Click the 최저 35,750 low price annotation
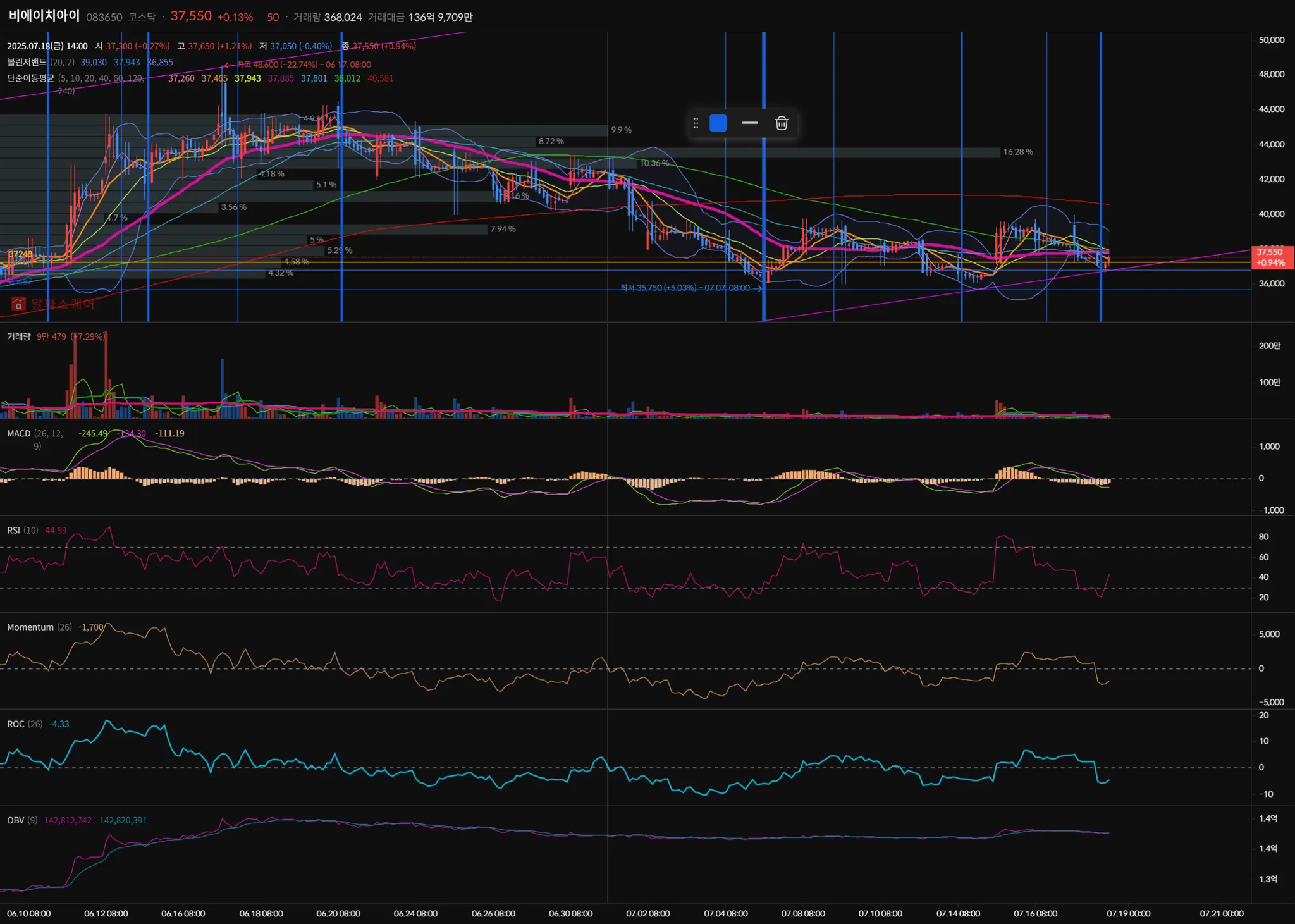The width and height of the screenshot is (1295, 924). click(x=685, y=288)
